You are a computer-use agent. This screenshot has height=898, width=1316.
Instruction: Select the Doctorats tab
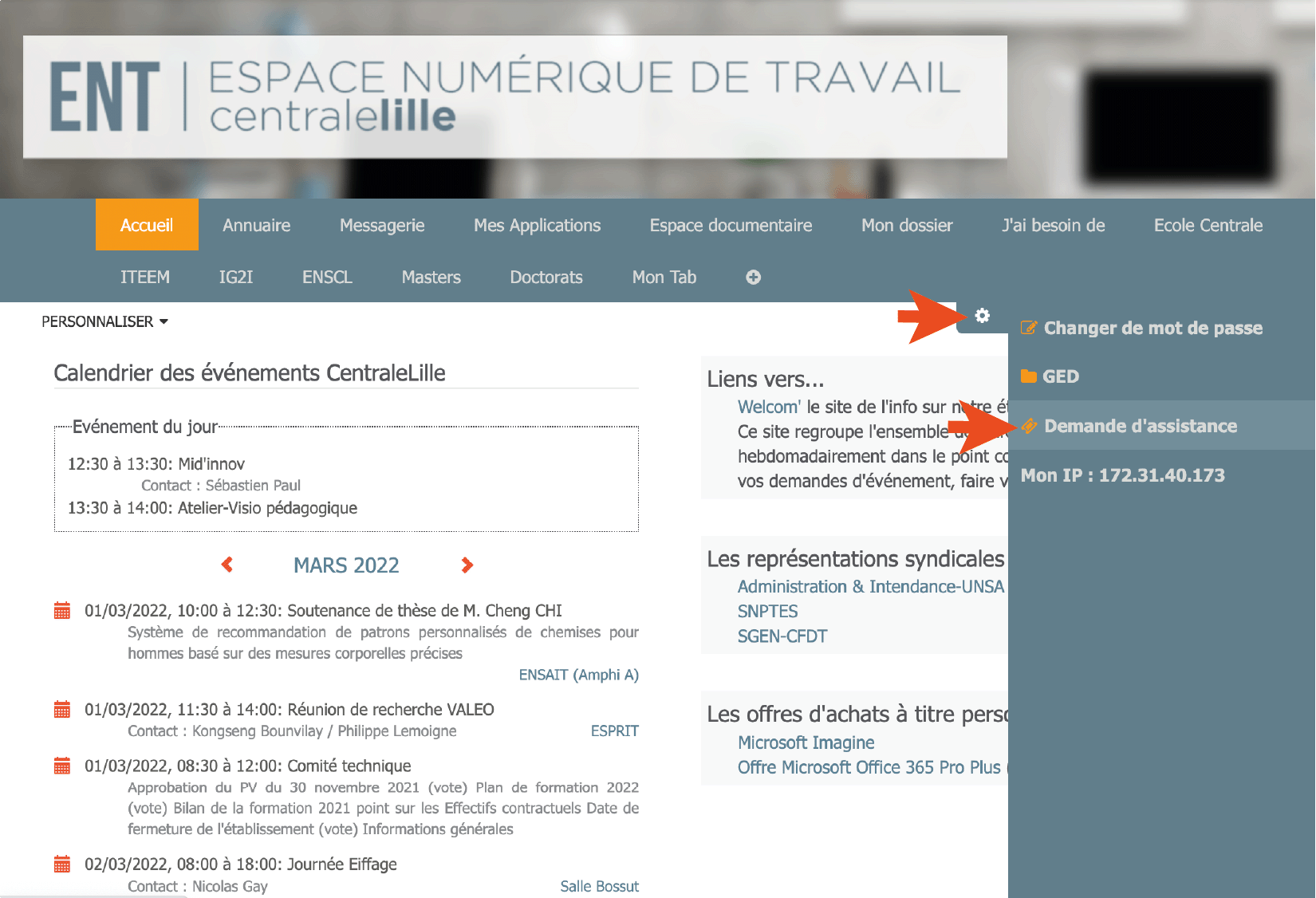[x=546, y=278]
